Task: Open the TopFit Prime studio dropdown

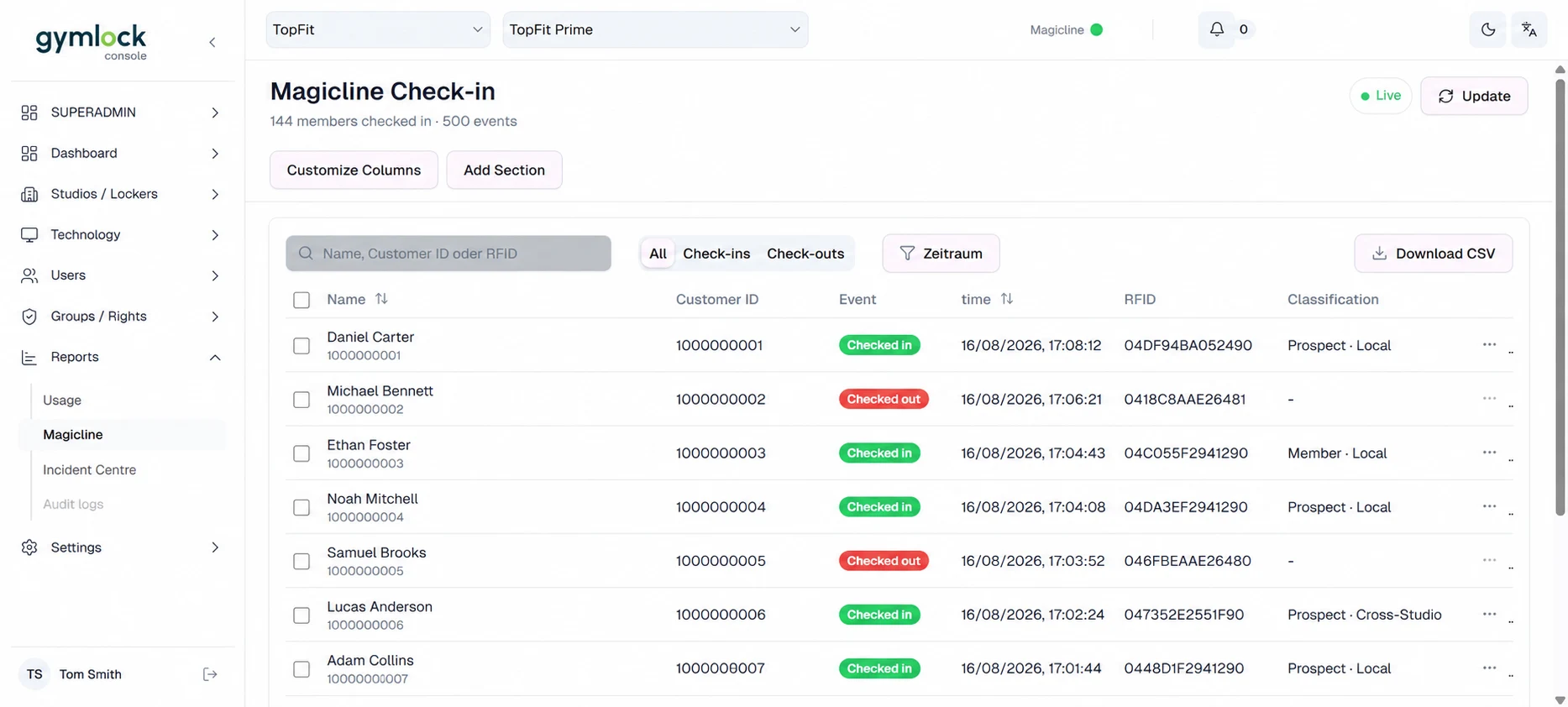Action: 655,29
